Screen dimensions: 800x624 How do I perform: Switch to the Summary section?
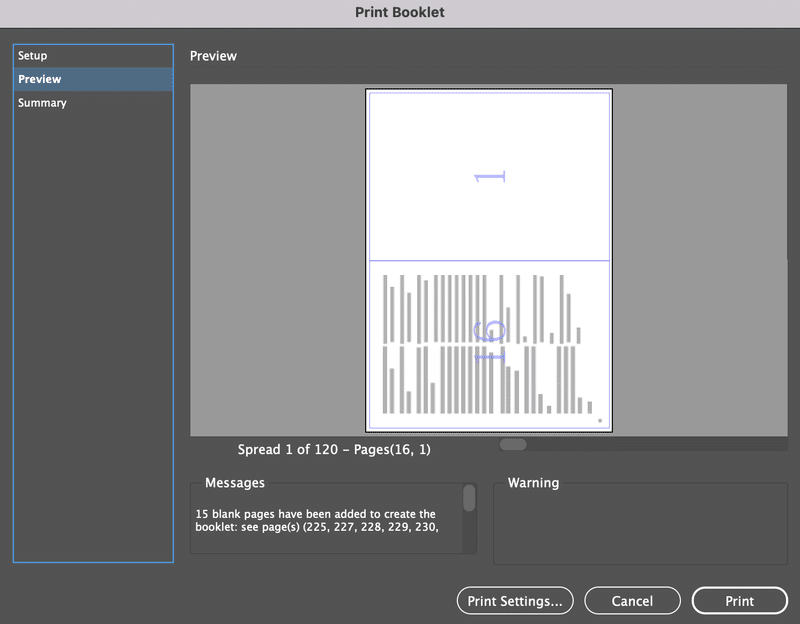(93, 103)
